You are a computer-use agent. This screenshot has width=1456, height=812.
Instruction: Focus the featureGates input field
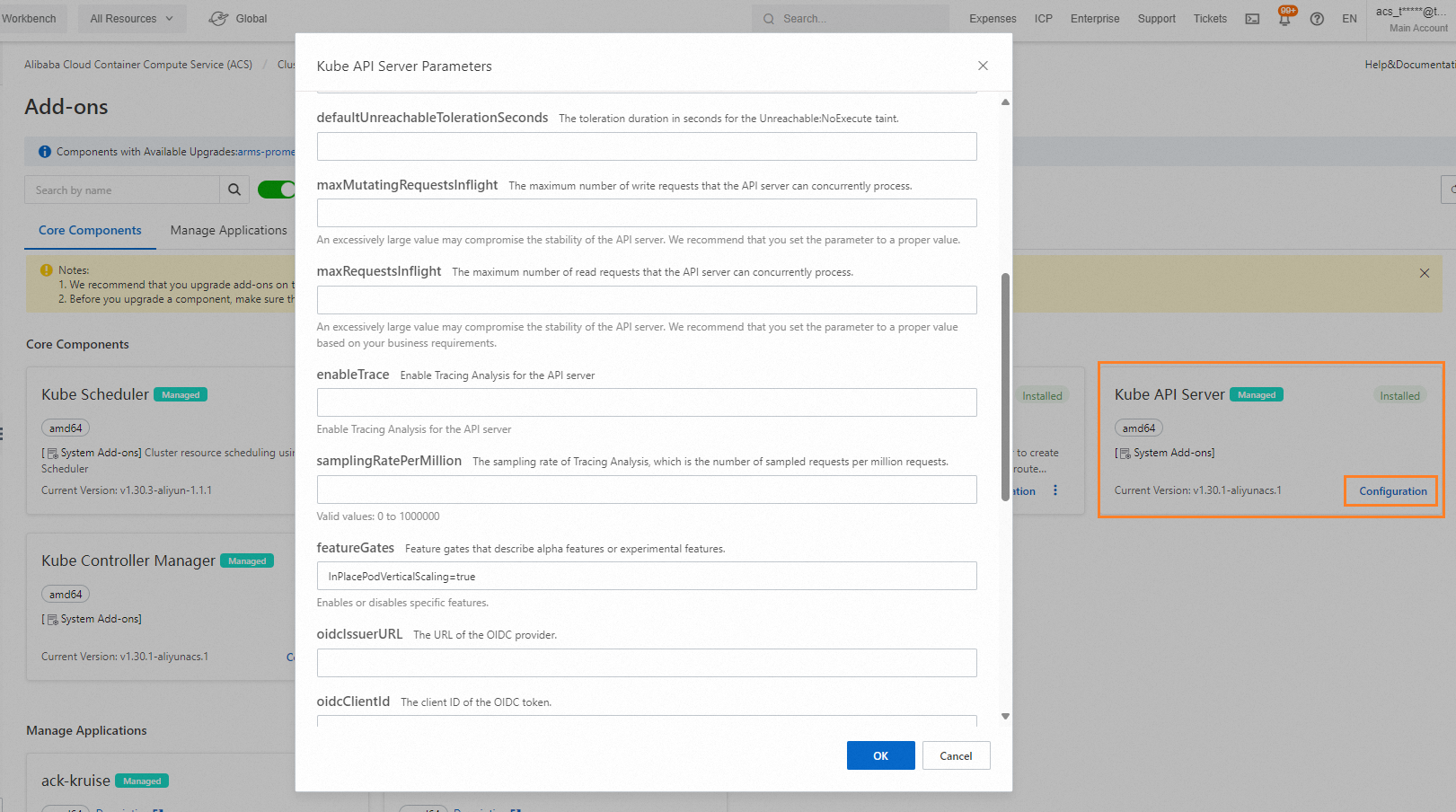click(x=647, y=576)
